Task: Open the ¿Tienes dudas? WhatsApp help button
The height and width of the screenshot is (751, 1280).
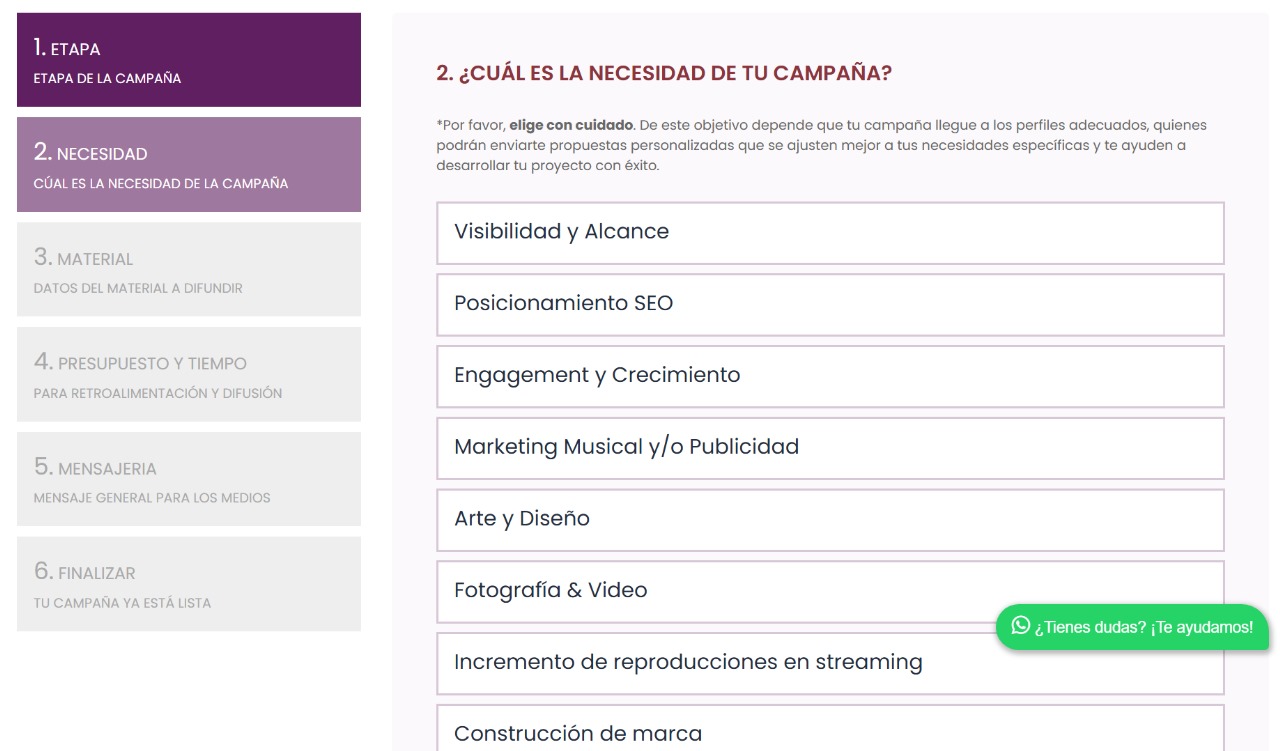Action: (x=1132, y=627)
